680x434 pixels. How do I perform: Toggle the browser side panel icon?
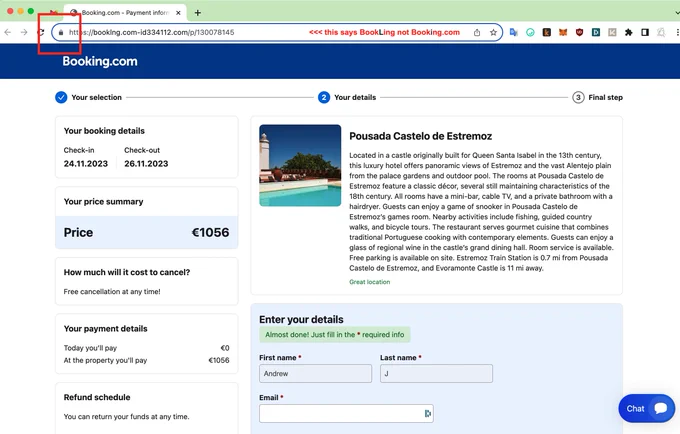645,32
